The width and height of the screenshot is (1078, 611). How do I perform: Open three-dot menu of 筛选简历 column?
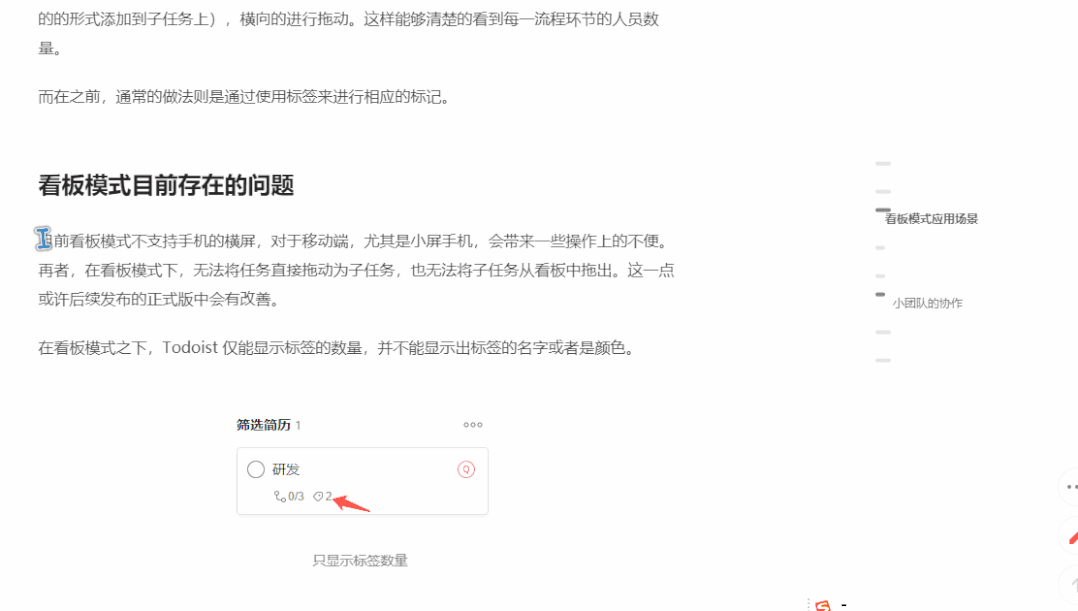[472, 425]
